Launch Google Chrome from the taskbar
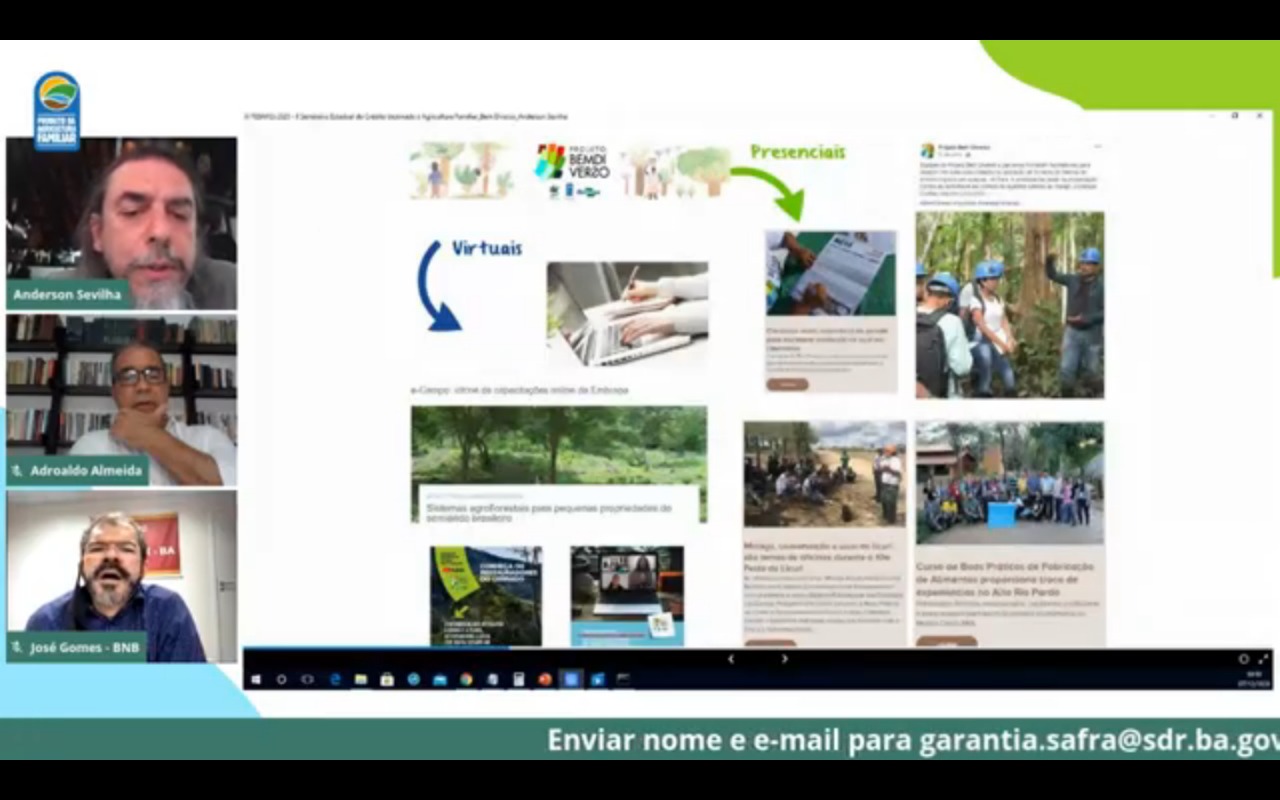The height and width of the screenshot is (800, 1280). [x=466, y=679]
